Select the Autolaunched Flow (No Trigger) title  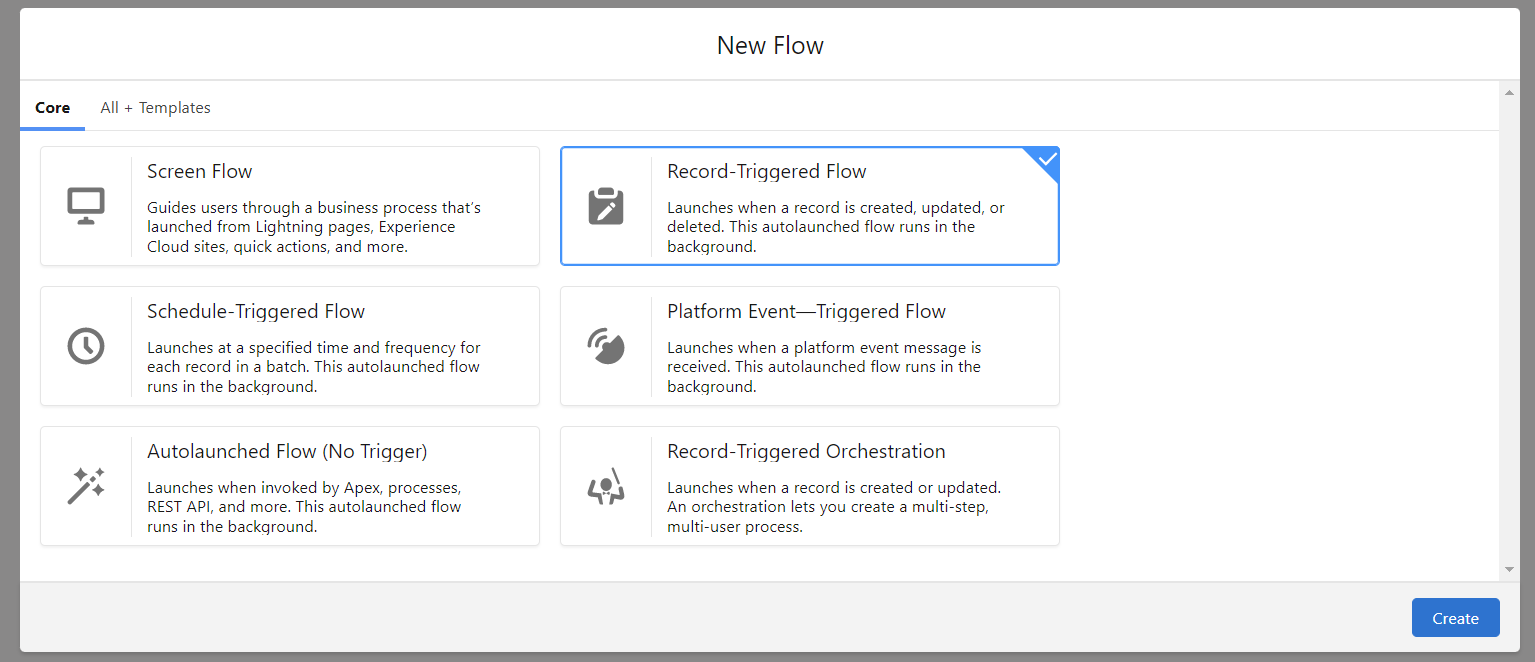[287, 452]
